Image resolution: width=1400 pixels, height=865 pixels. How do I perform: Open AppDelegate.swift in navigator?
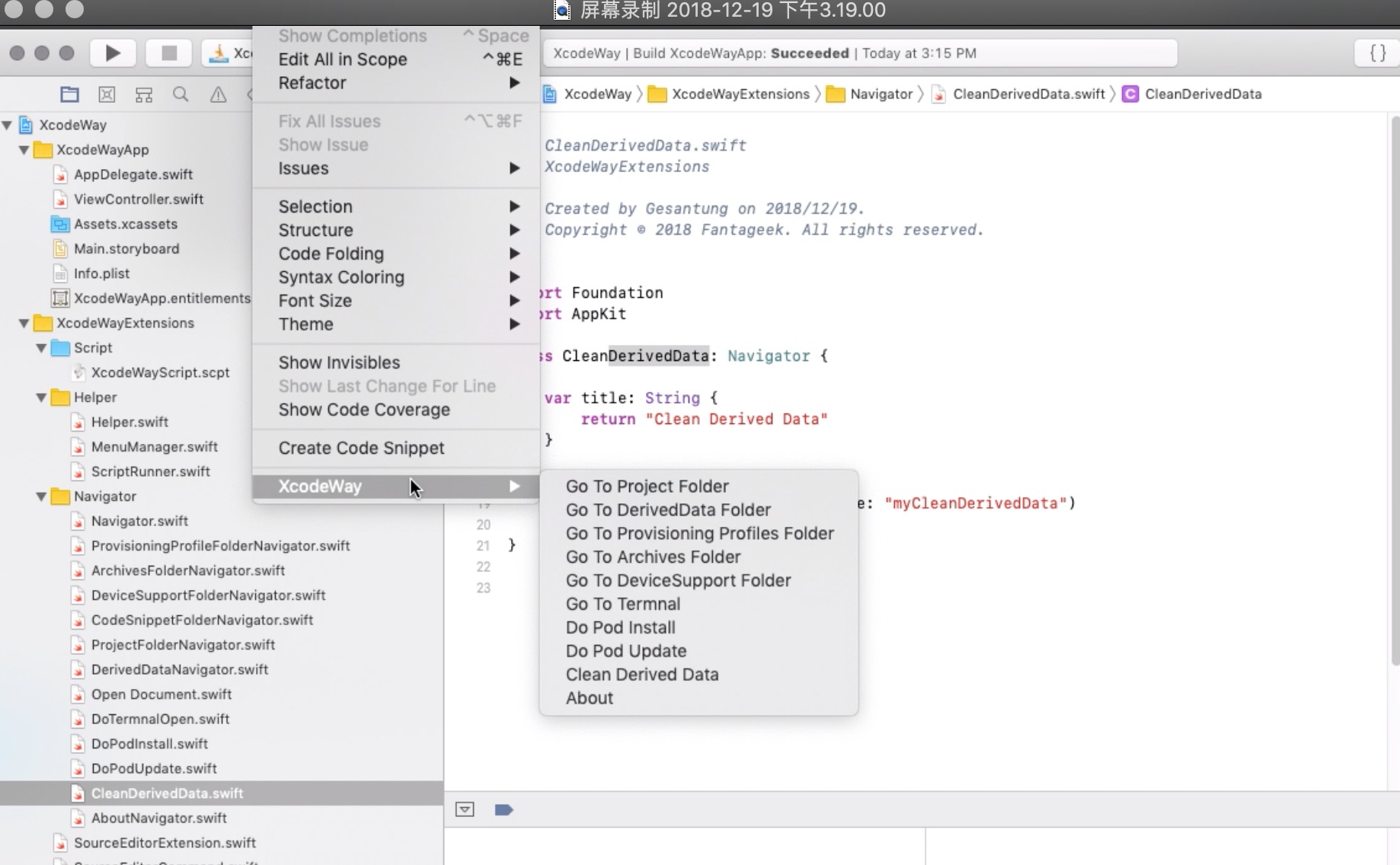point(133,174)
